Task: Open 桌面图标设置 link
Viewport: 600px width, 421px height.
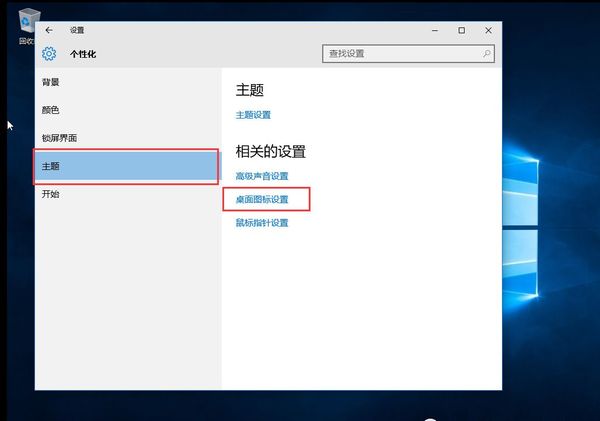Action: pyautogui.click(x=262, y=200)
